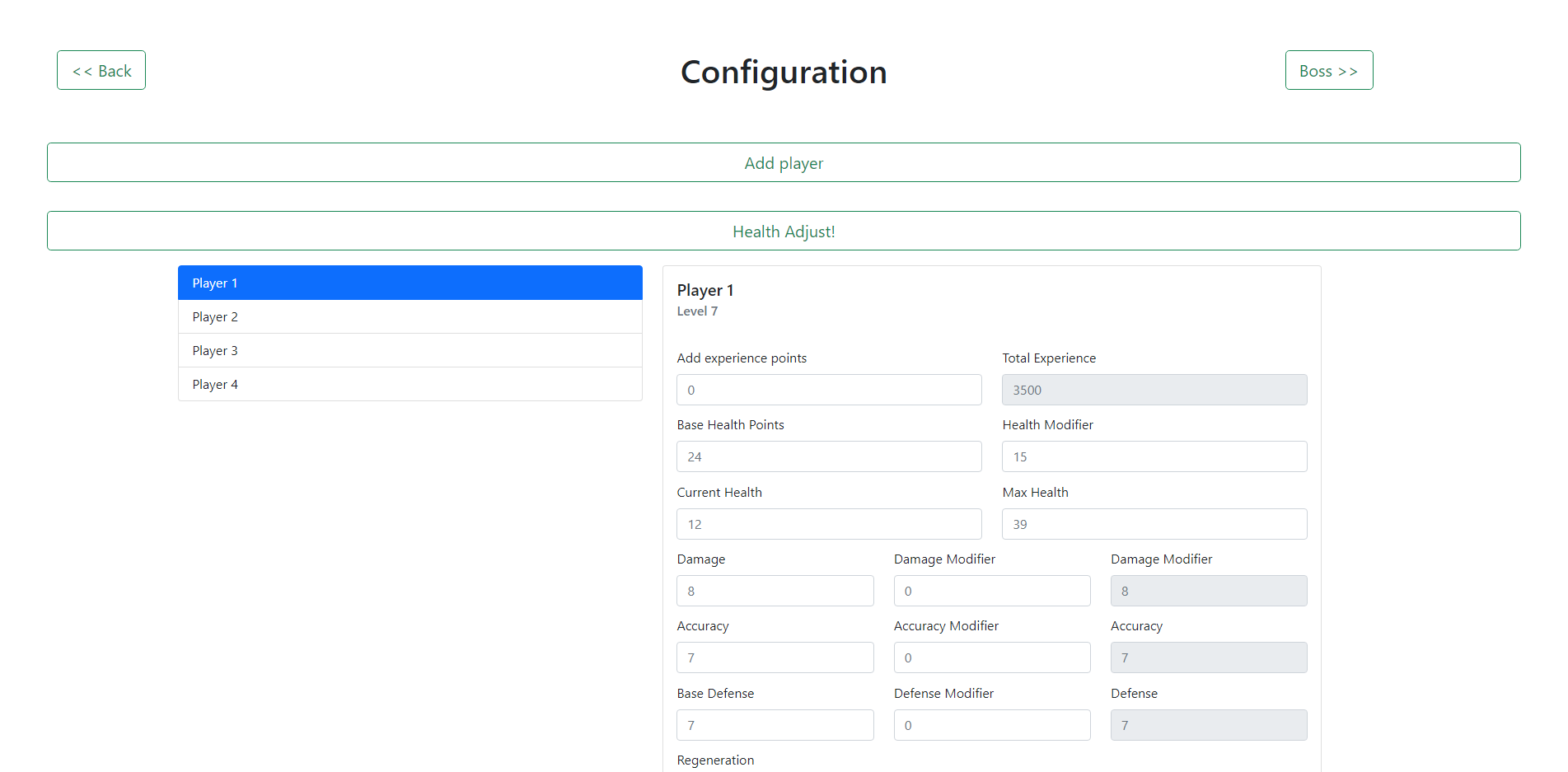The width and height of the screenshot is (1568, 772).
Task: Go to the Boss >> page
Action: coord(1328,71)
